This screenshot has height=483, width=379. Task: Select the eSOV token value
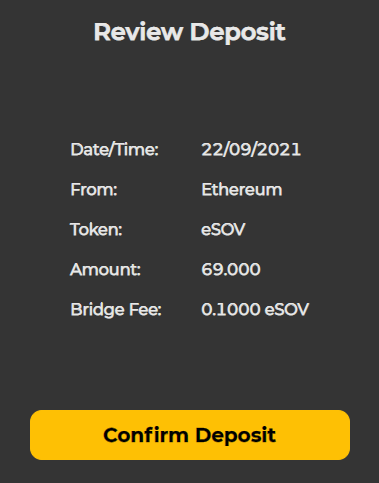[223, 230]
